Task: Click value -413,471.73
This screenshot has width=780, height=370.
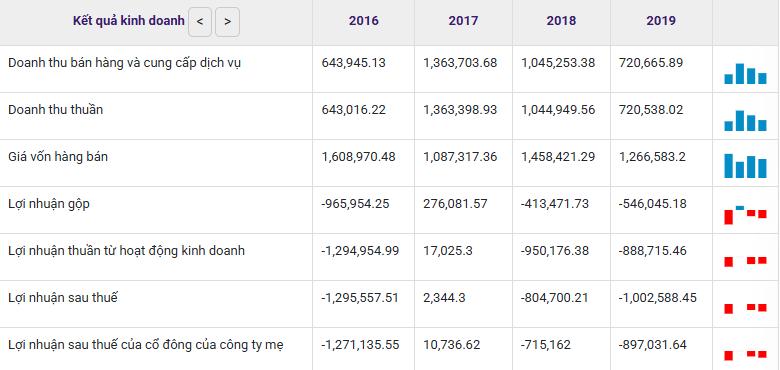Action: pos(555,204)
